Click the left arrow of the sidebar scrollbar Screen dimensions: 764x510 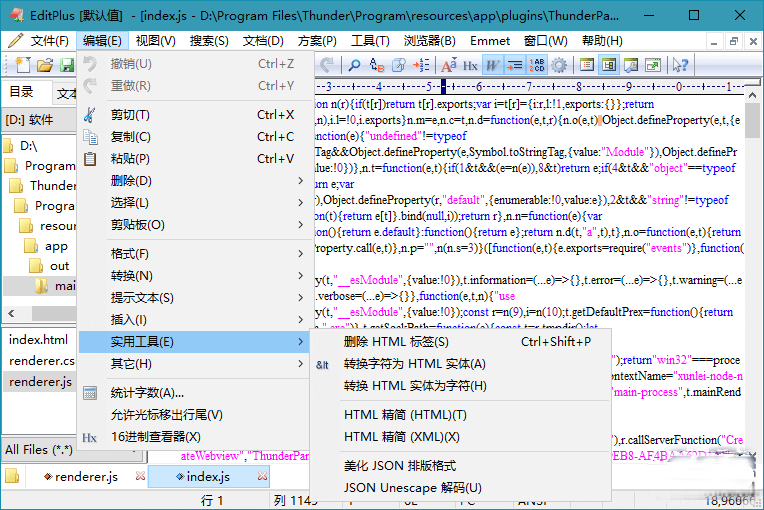point(11,313)
